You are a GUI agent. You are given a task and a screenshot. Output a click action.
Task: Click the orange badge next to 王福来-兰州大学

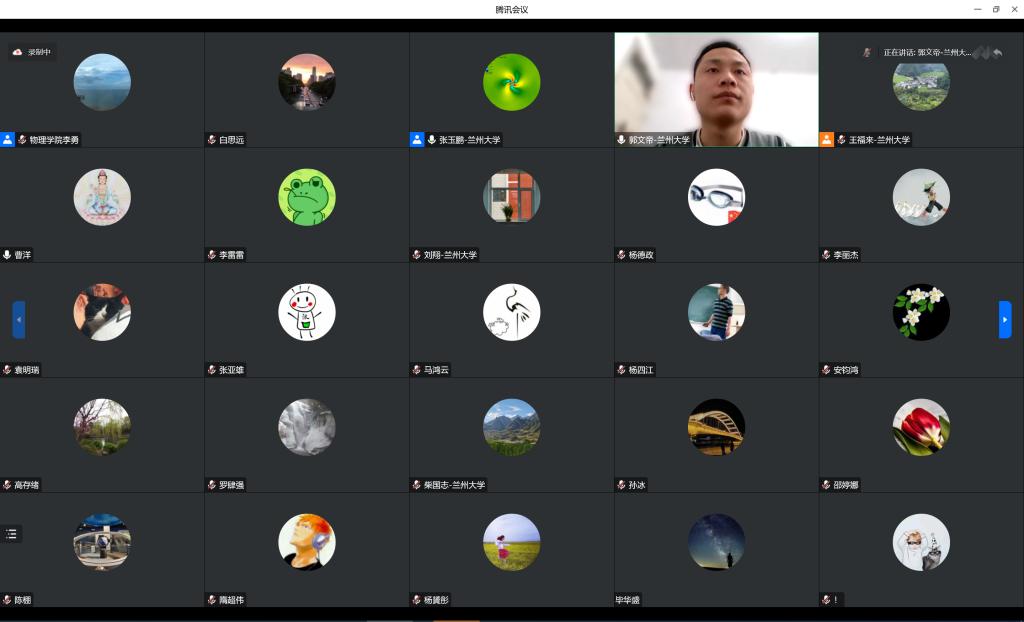point(826,139)
